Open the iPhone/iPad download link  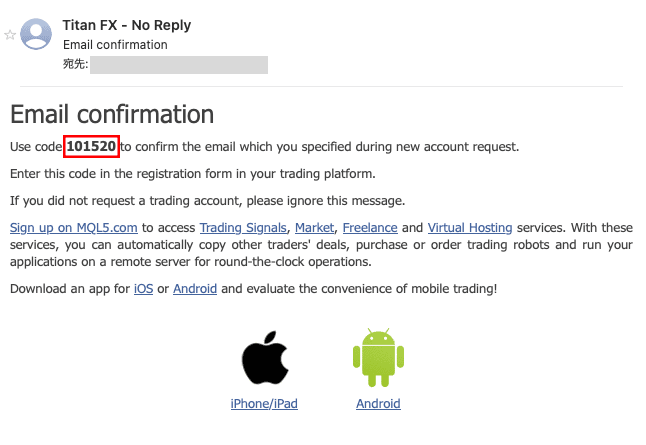[264, 404]
